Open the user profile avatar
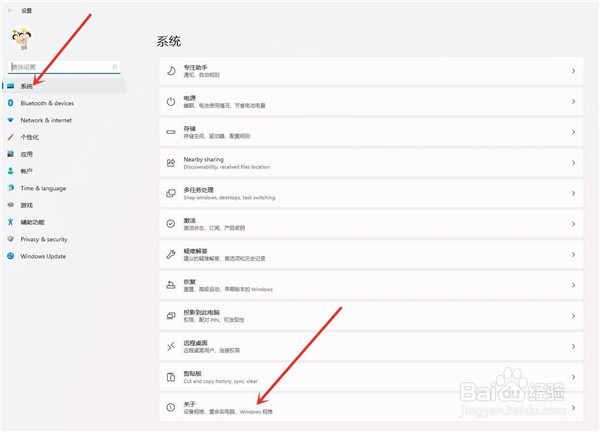 pos(21,39)
